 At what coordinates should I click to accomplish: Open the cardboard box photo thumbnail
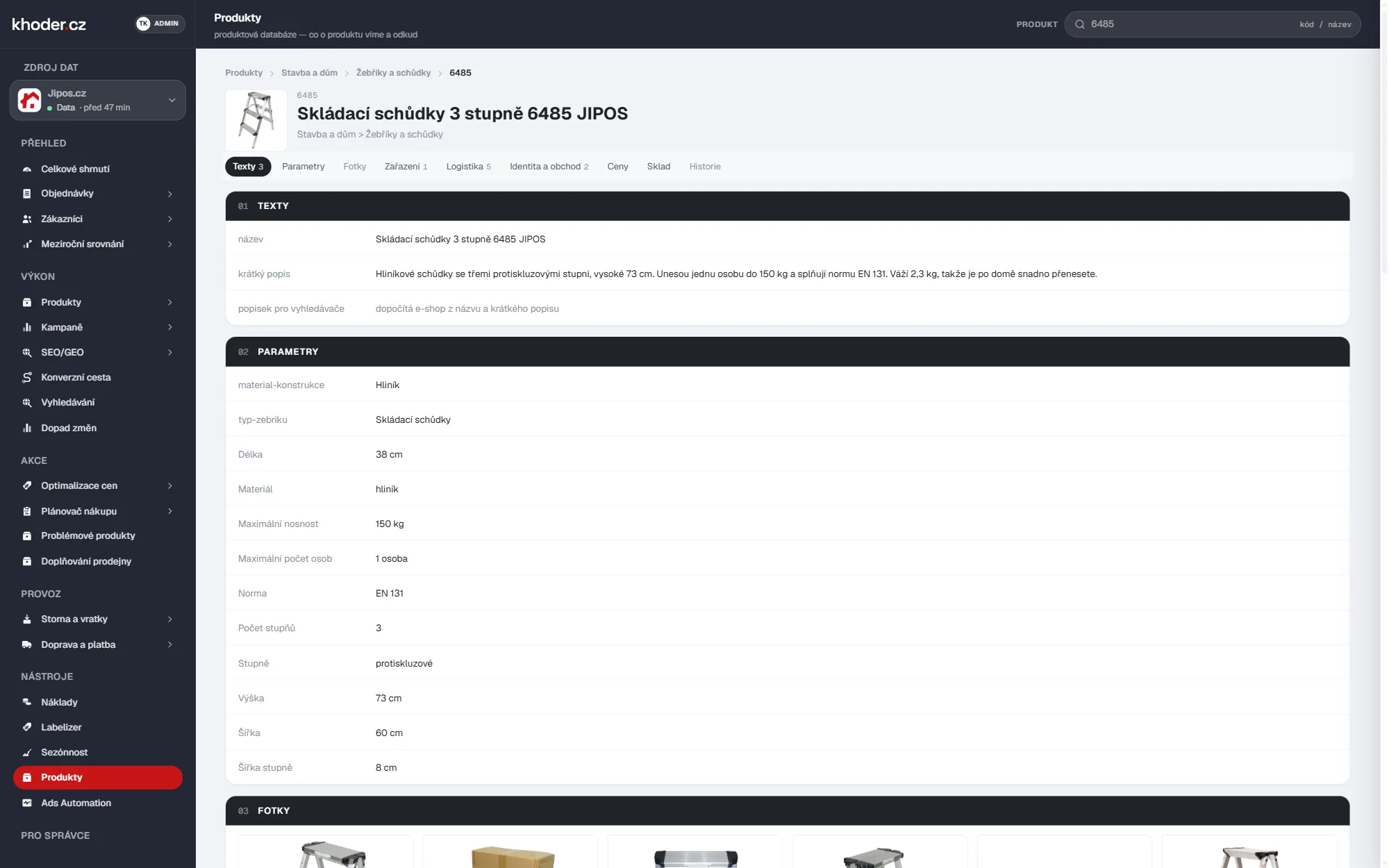510,852
